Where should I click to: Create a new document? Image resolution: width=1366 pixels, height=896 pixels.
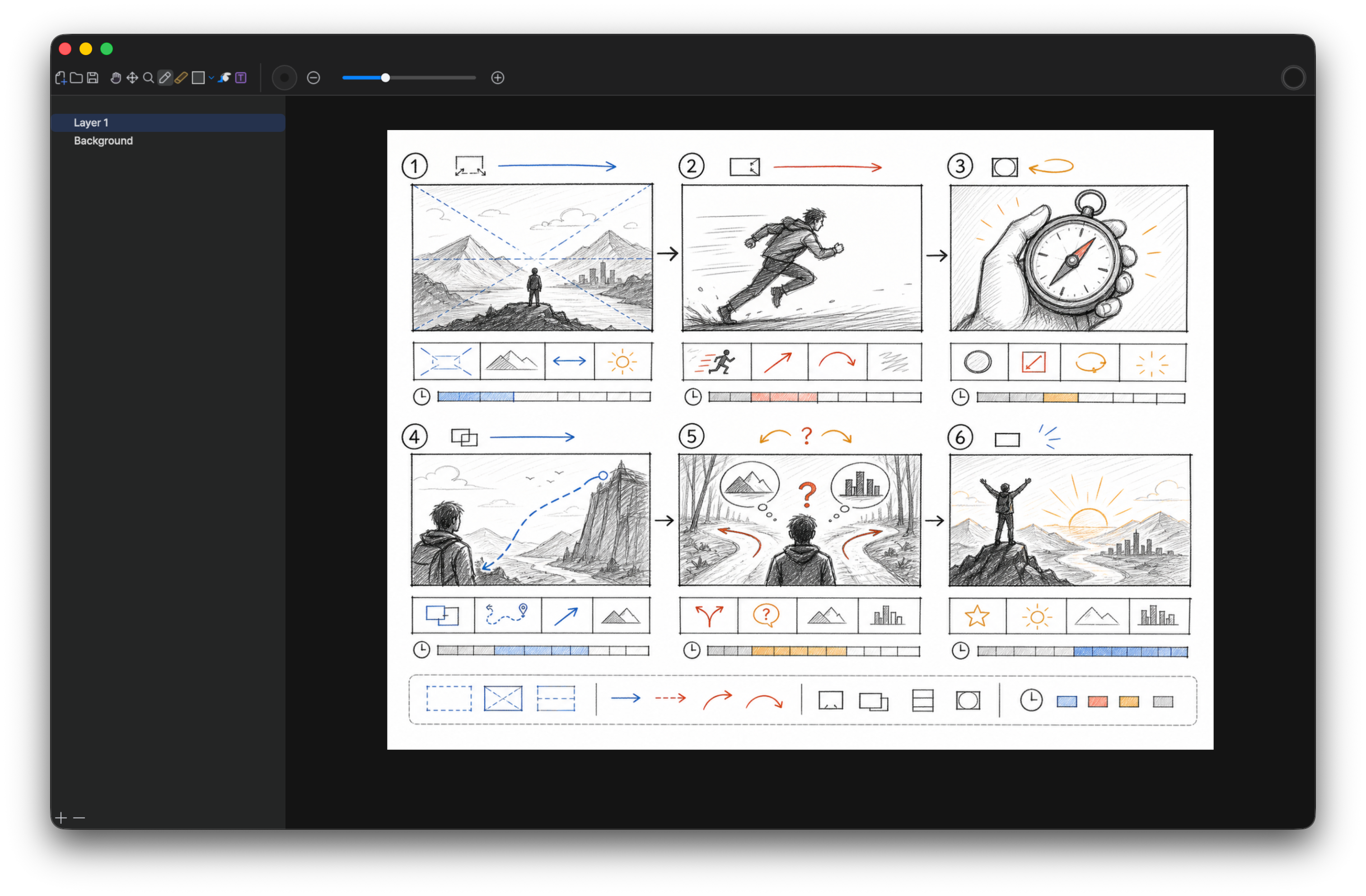pyautogui.click(x=61, y=78)
